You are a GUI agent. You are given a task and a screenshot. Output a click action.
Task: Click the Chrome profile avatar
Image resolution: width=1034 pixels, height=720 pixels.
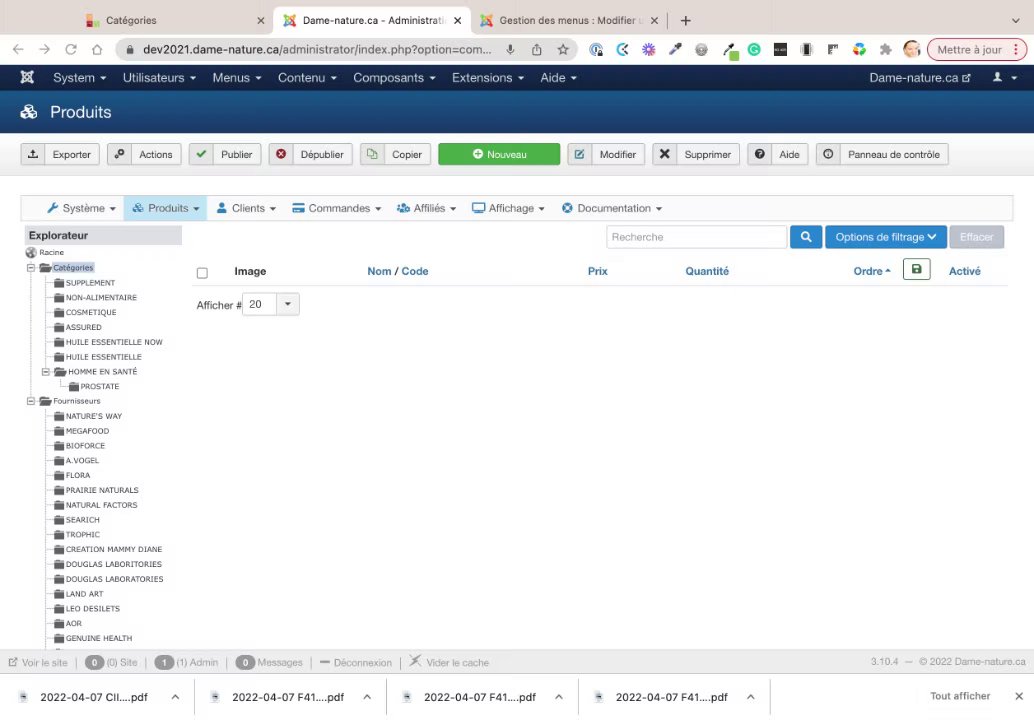[x=912, y=49]
